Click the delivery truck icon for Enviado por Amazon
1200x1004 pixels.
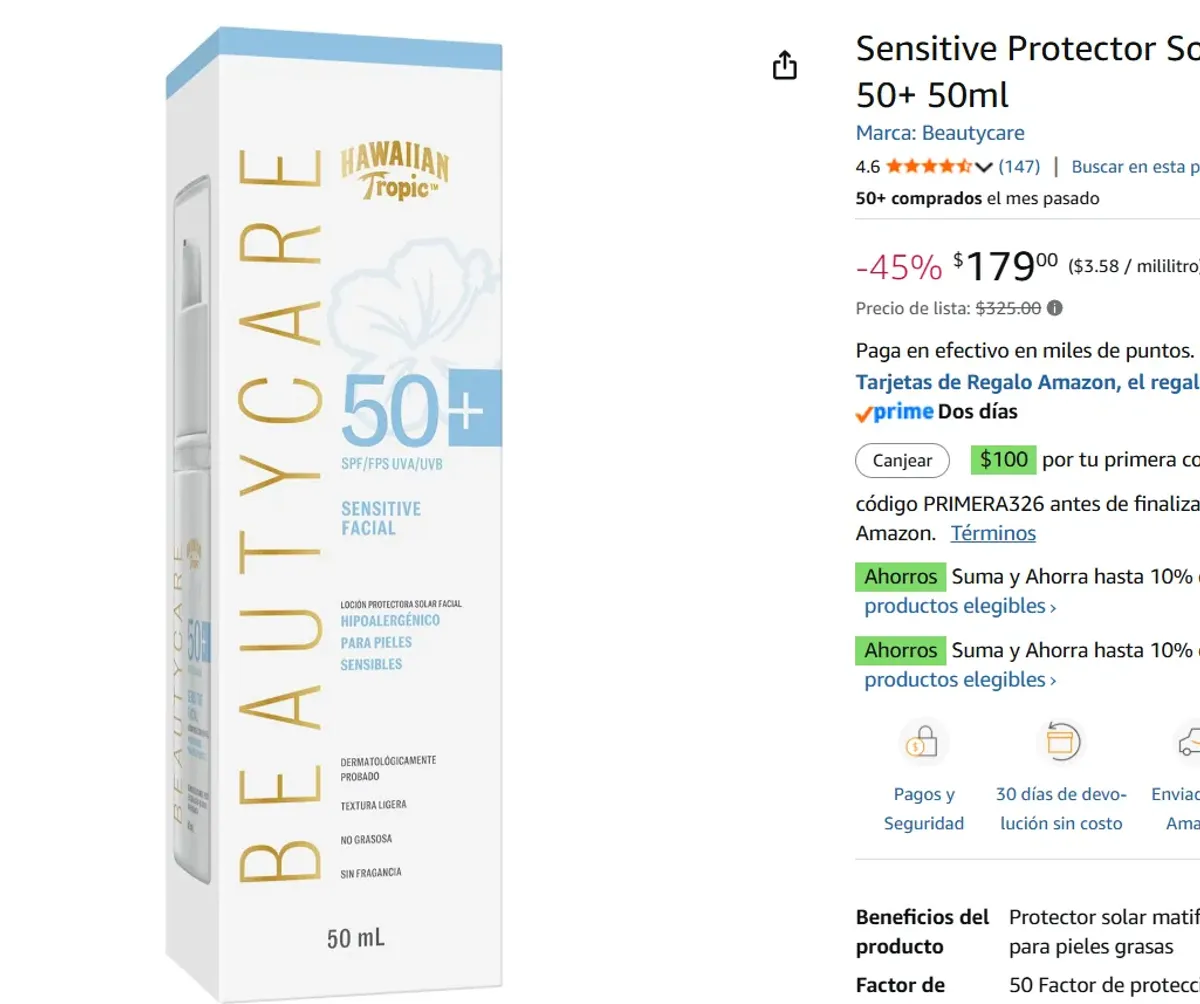(1189, 741)
